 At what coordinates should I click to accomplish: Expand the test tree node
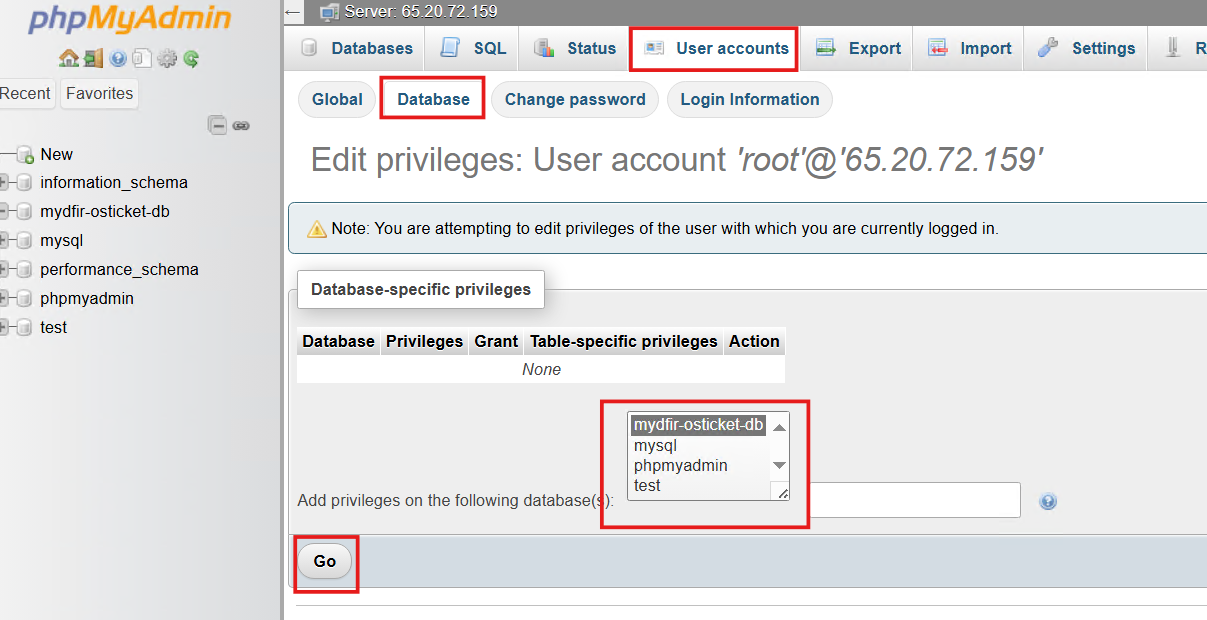(x=4, y=328)
